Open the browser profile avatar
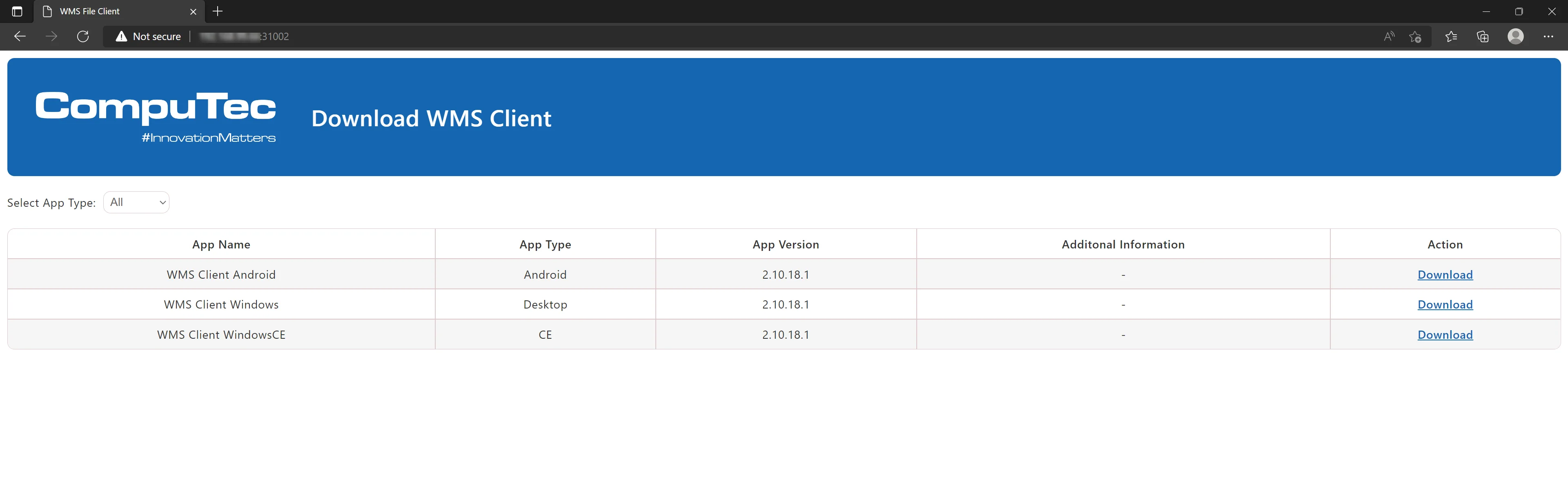The height and width of the screenshot is (483, 1568). (x=1516, y=36)
